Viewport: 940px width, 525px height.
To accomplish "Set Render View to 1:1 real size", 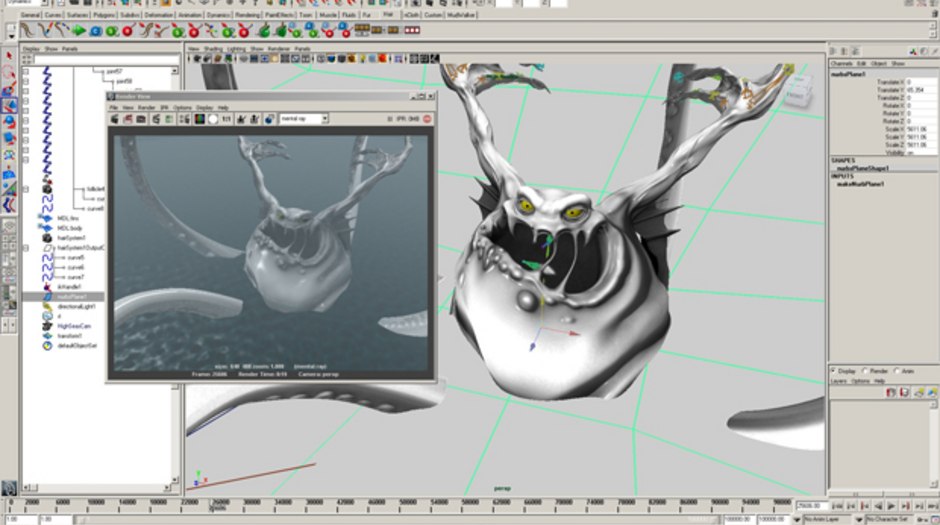I will coord(226,119).
